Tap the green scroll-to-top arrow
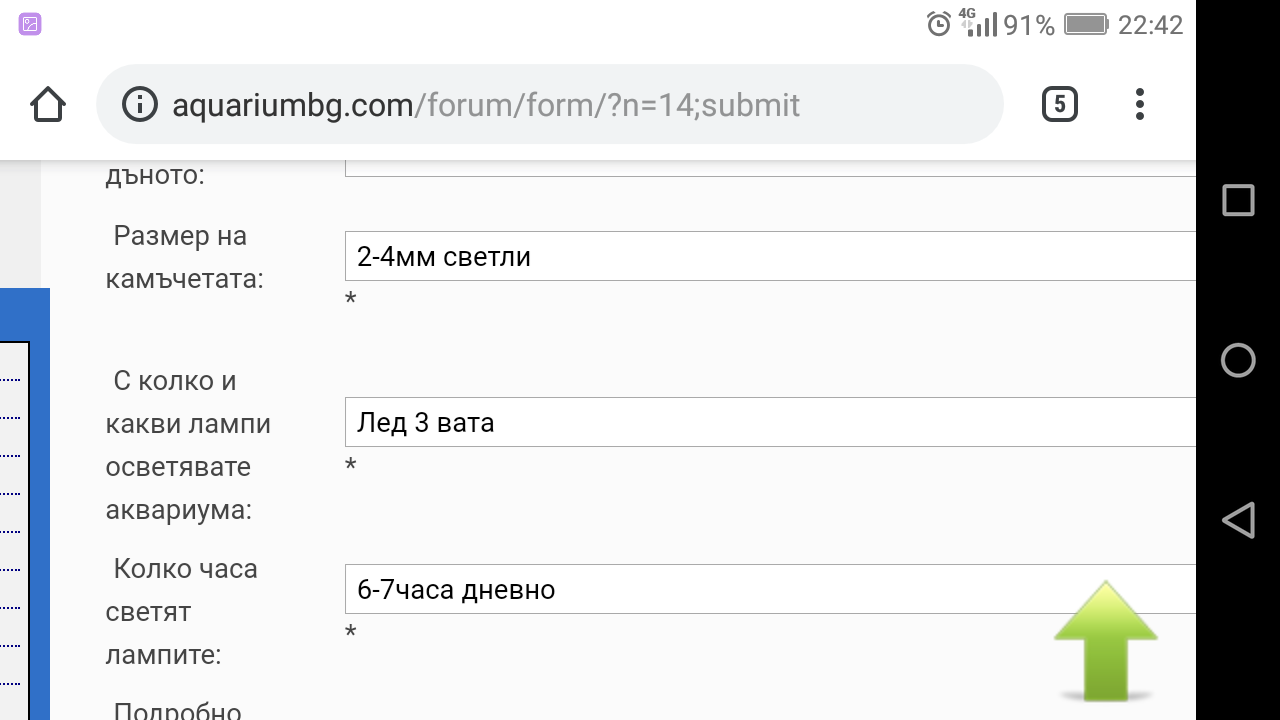This screenshot has height=720, width=1280. click(x=1105, y=640)
